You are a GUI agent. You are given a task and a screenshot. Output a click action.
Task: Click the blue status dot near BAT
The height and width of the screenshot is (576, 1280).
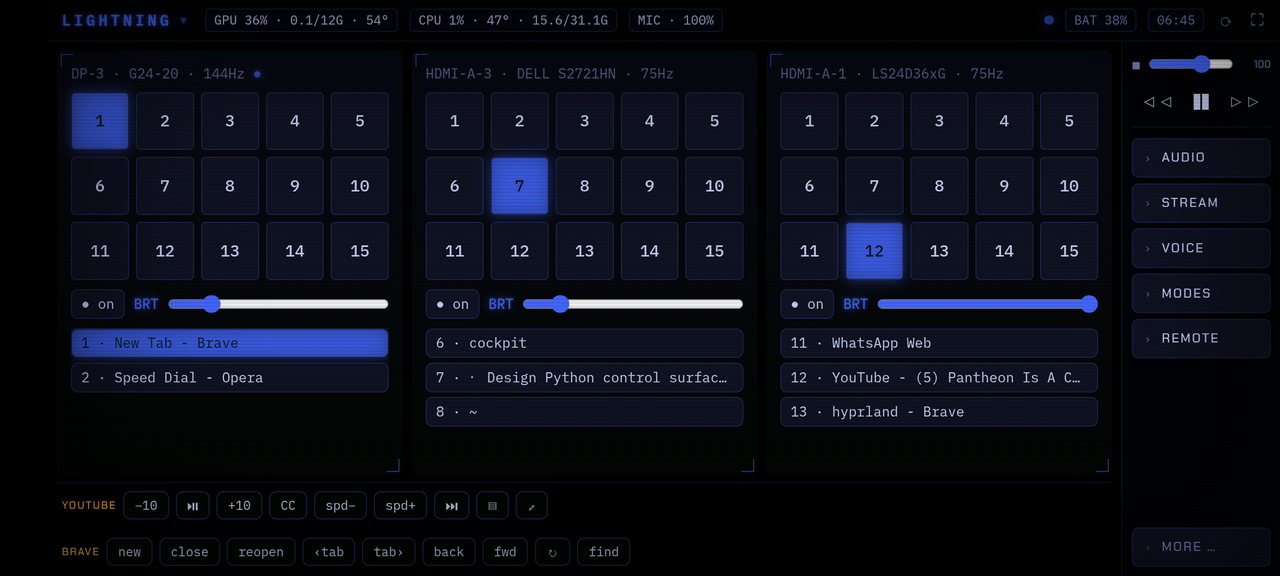1048,20
